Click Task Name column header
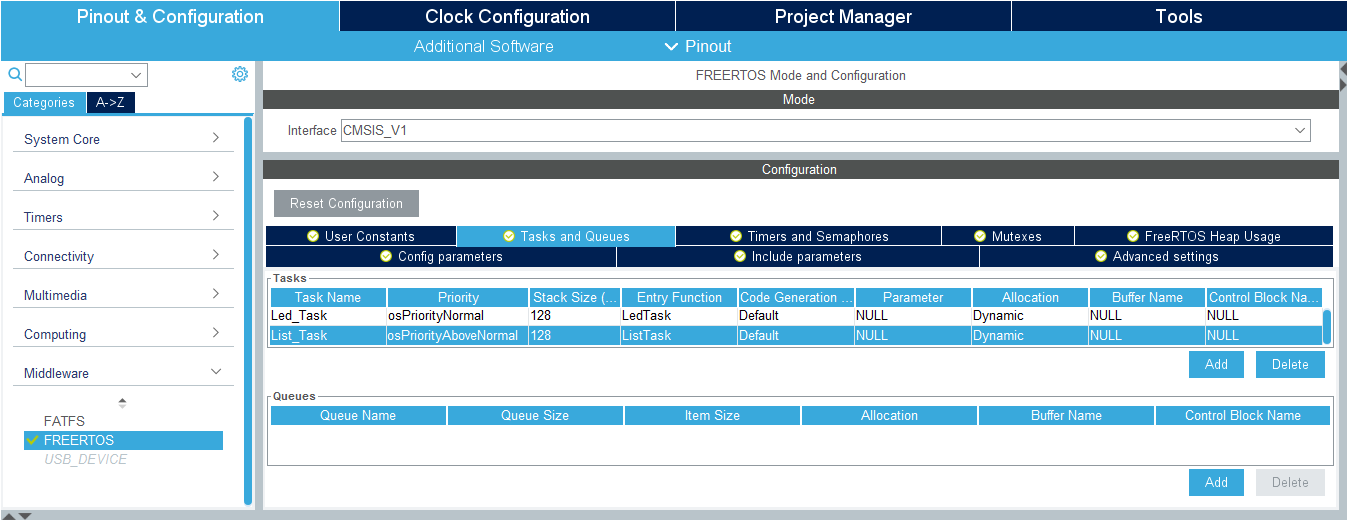The width and height of the screenshot is (1349, 522). (328, 297)
